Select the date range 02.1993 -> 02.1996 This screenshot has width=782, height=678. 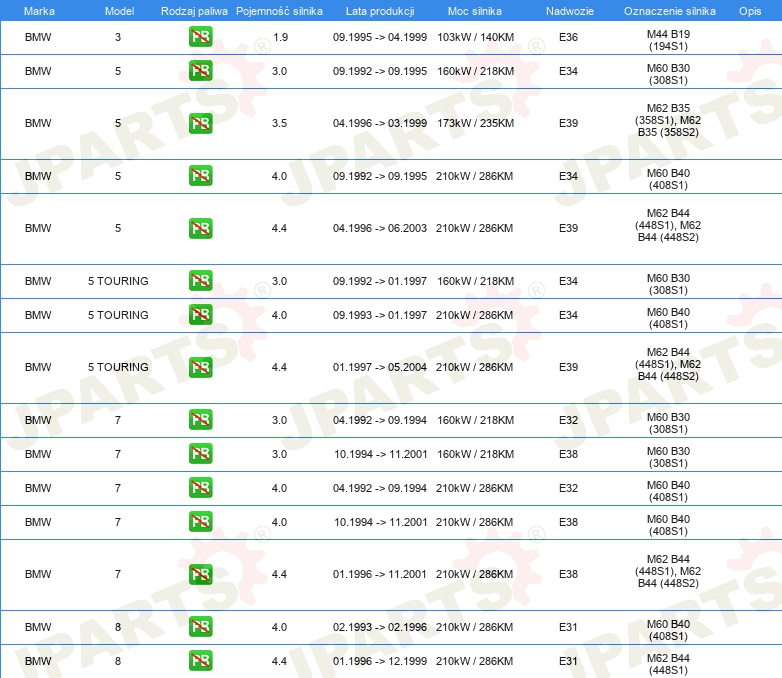click(380, 627)
